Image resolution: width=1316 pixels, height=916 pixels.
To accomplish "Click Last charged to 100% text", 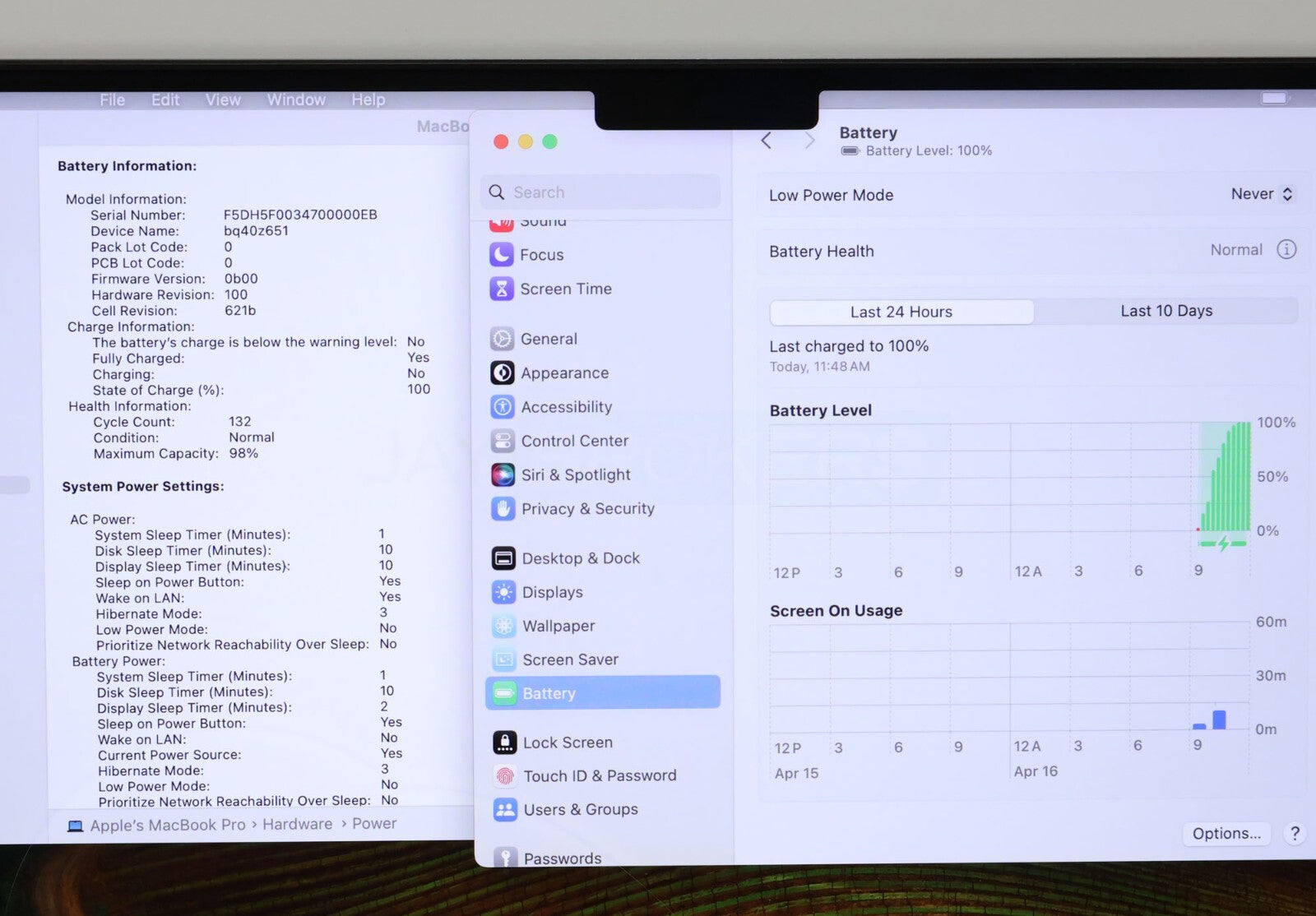I will pyautogui.click(x=849, y=346).
